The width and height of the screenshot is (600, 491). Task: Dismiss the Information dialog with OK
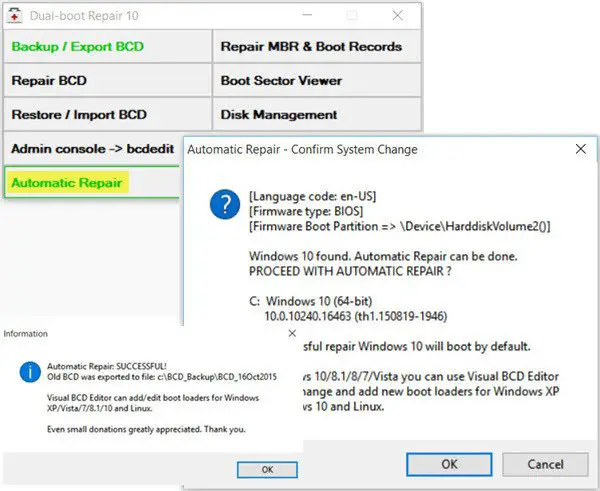pos(267,470)
